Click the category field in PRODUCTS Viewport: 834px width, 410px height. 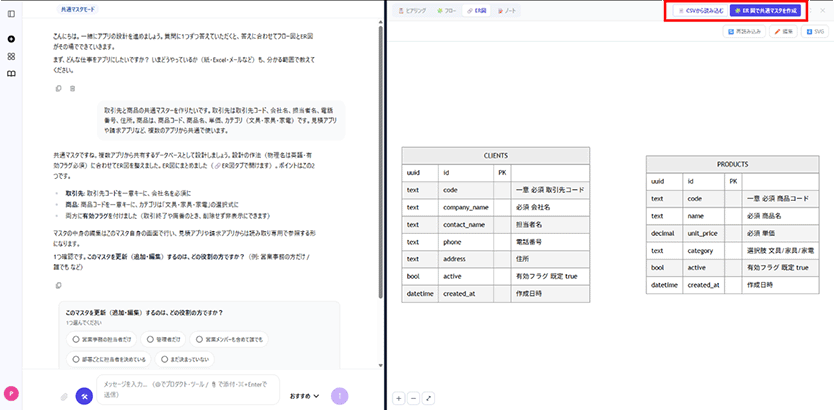coord(704,250)
